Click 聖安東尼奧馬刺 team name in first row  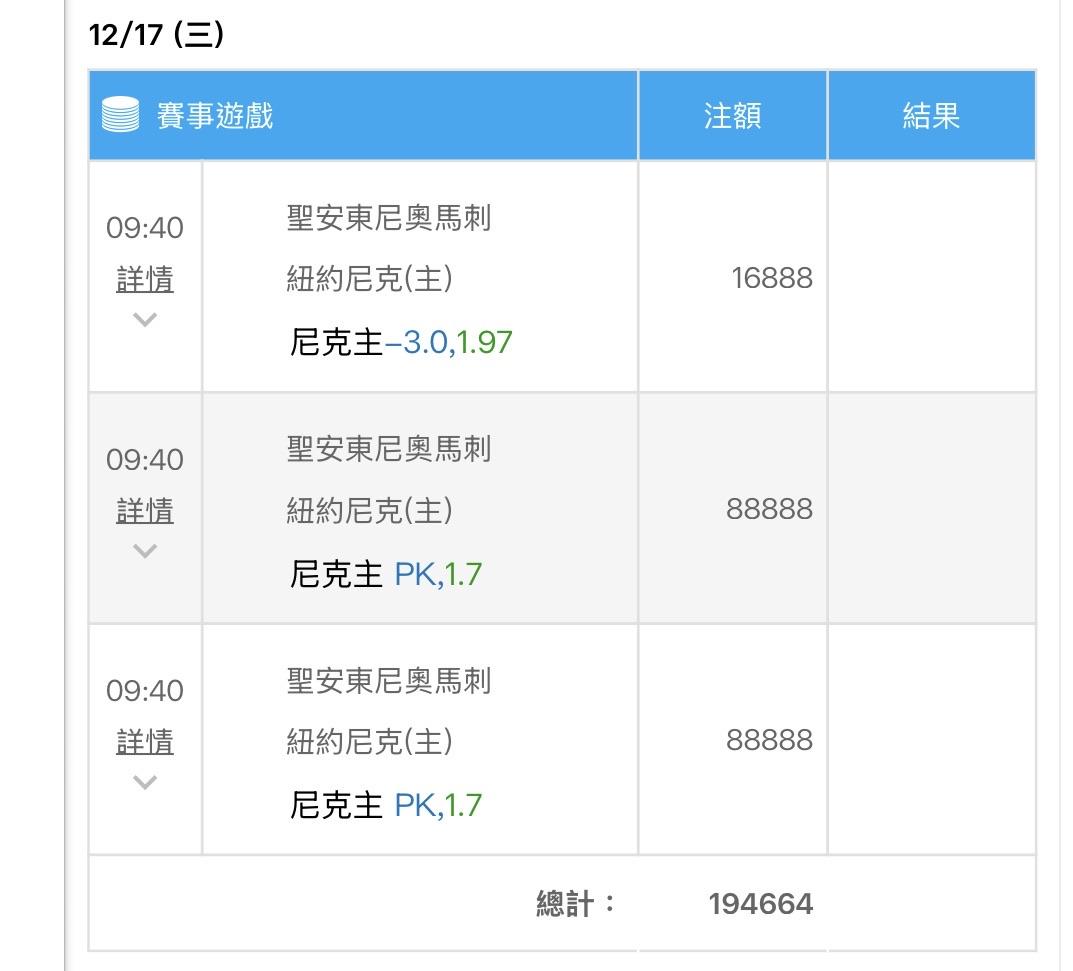[x=389, y=218]
